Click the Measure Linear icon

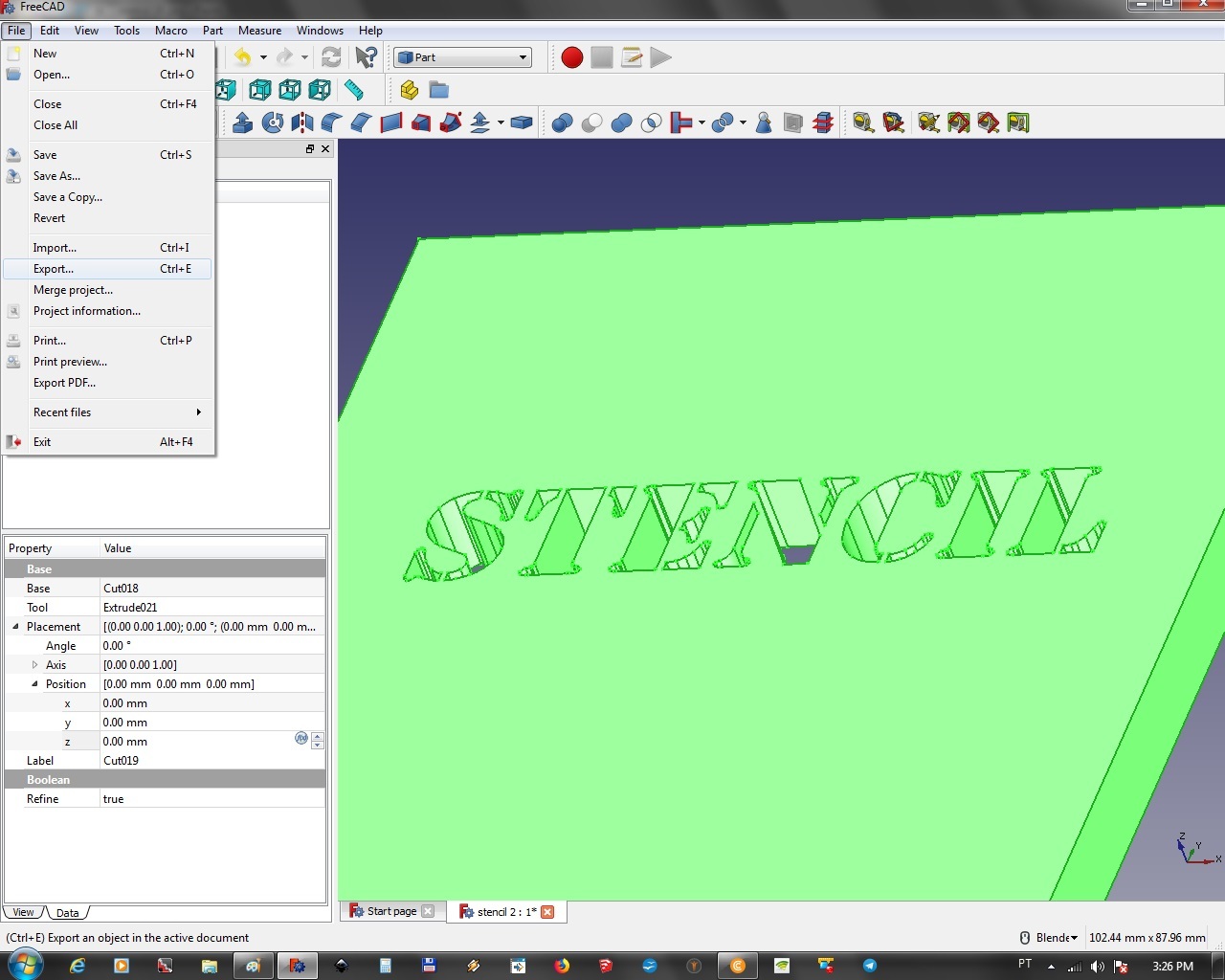click(x=864, y=122)
